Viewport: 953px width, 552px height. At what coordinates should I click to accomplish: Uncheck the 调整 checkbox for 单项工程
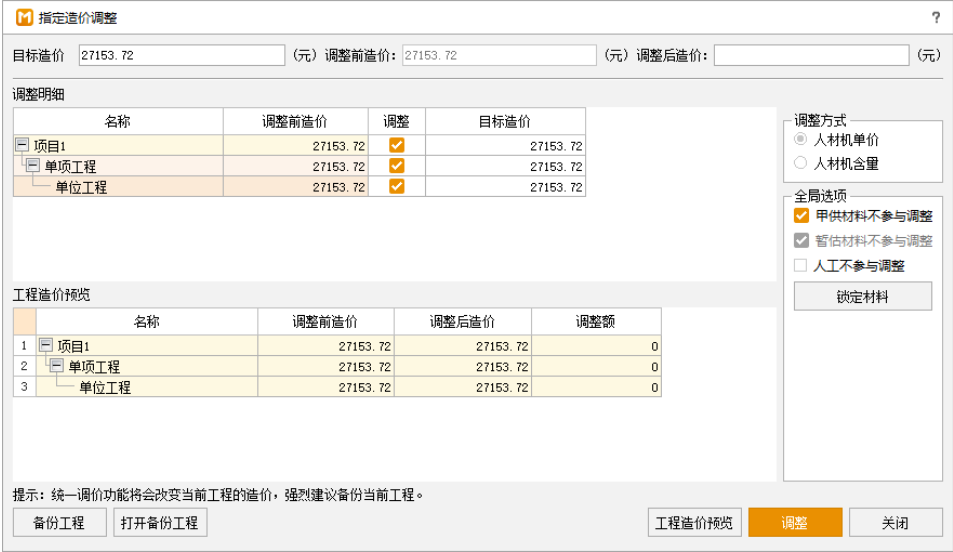coord(397,166)
